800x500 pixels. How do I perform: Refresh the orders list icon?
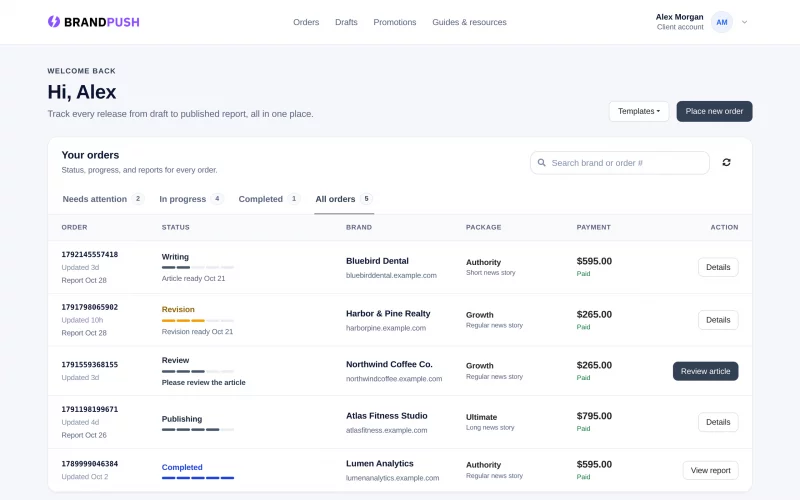pos(726,162)
